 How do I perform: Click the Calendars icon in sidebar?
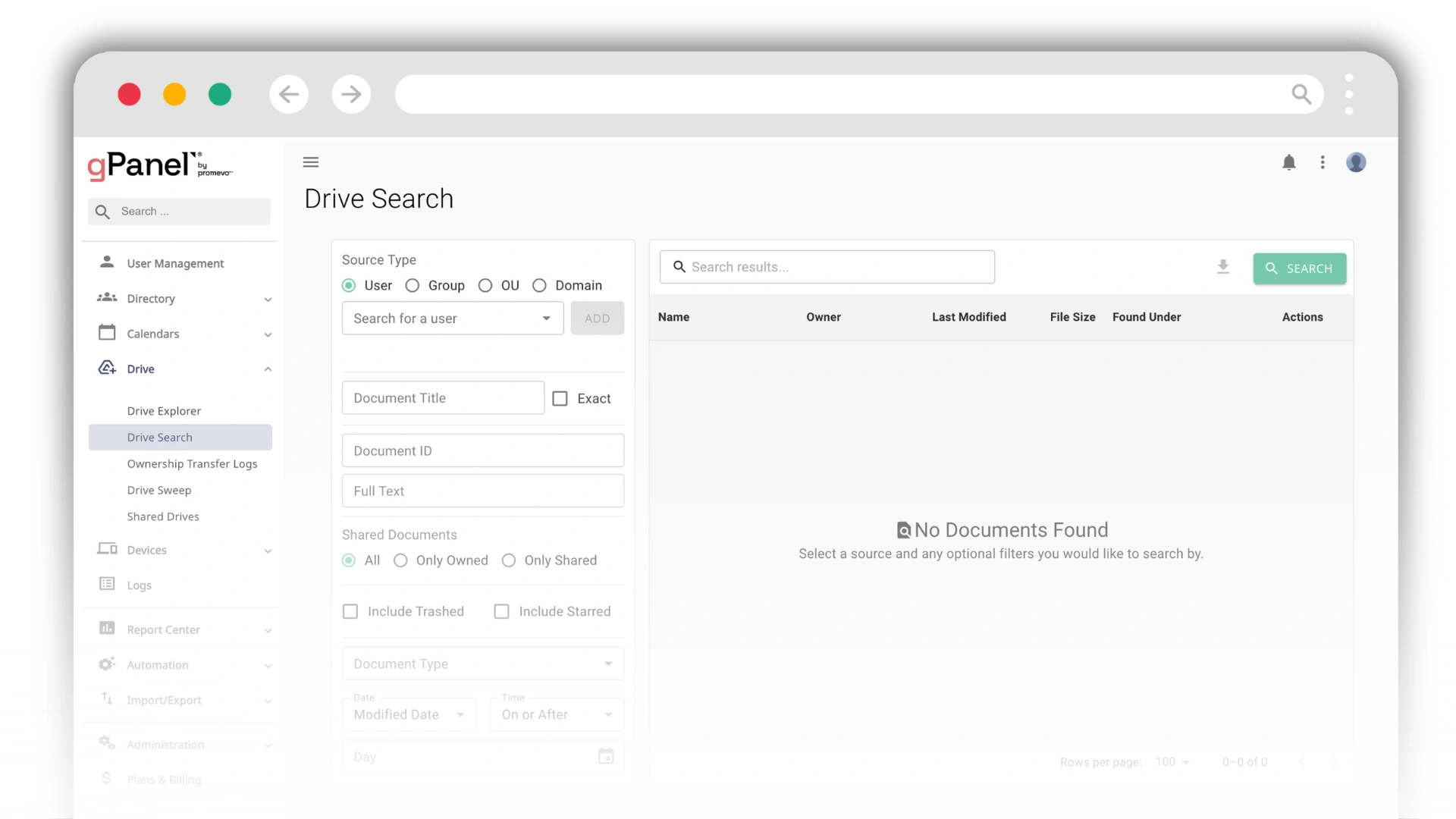point(107,333)
